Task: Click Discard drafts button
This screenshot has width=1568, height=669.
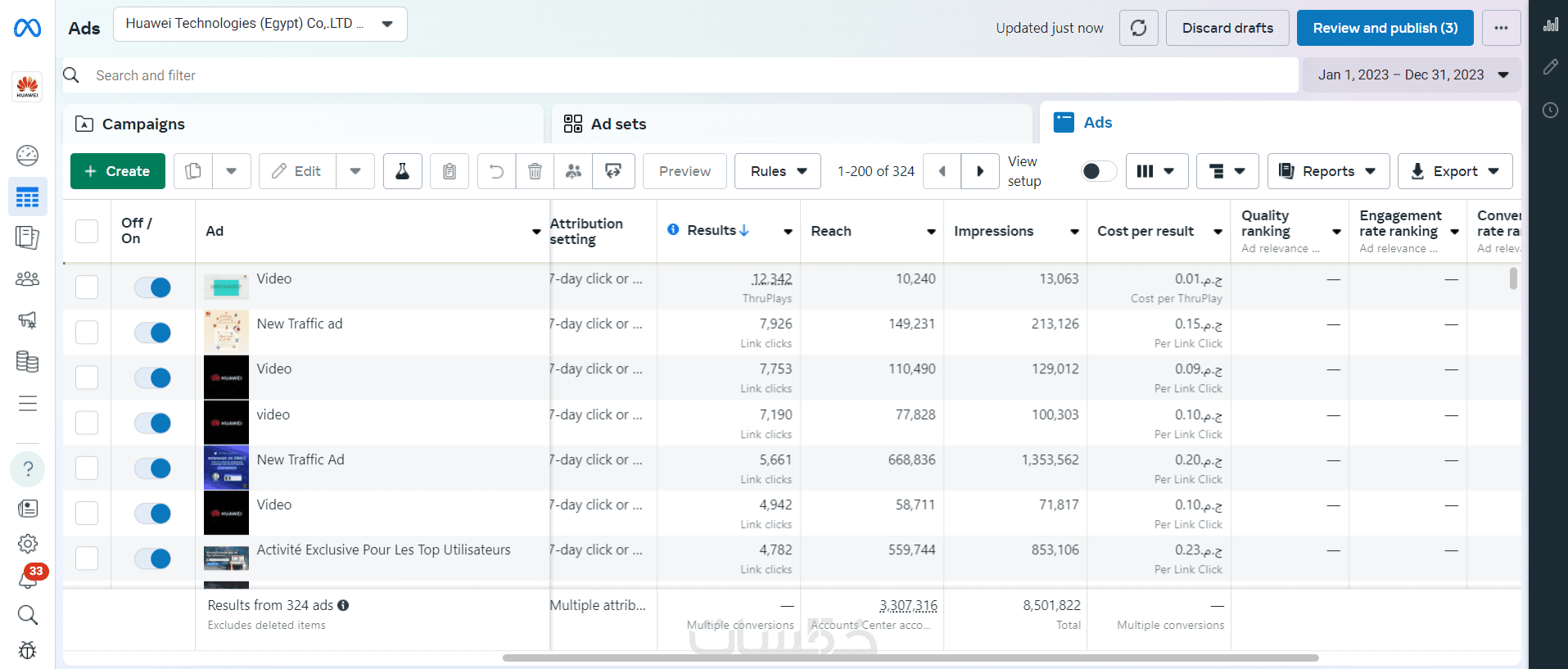Action: [x=1227, y=28]
